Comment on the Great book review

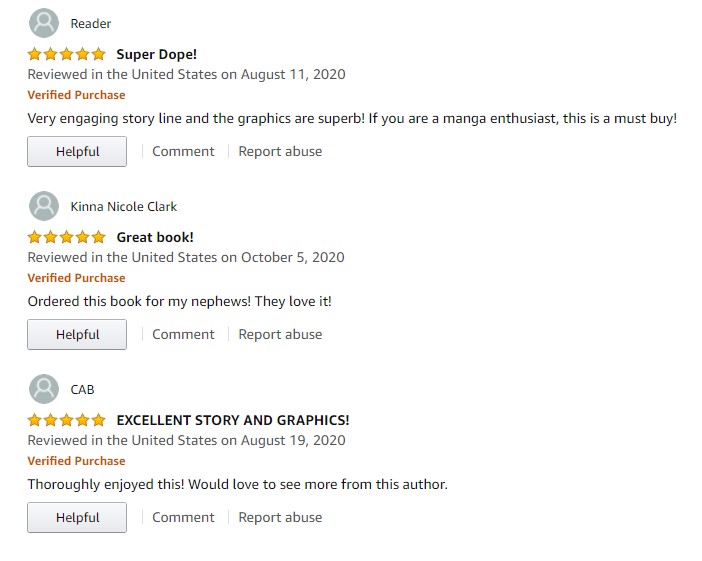[183, 335]
